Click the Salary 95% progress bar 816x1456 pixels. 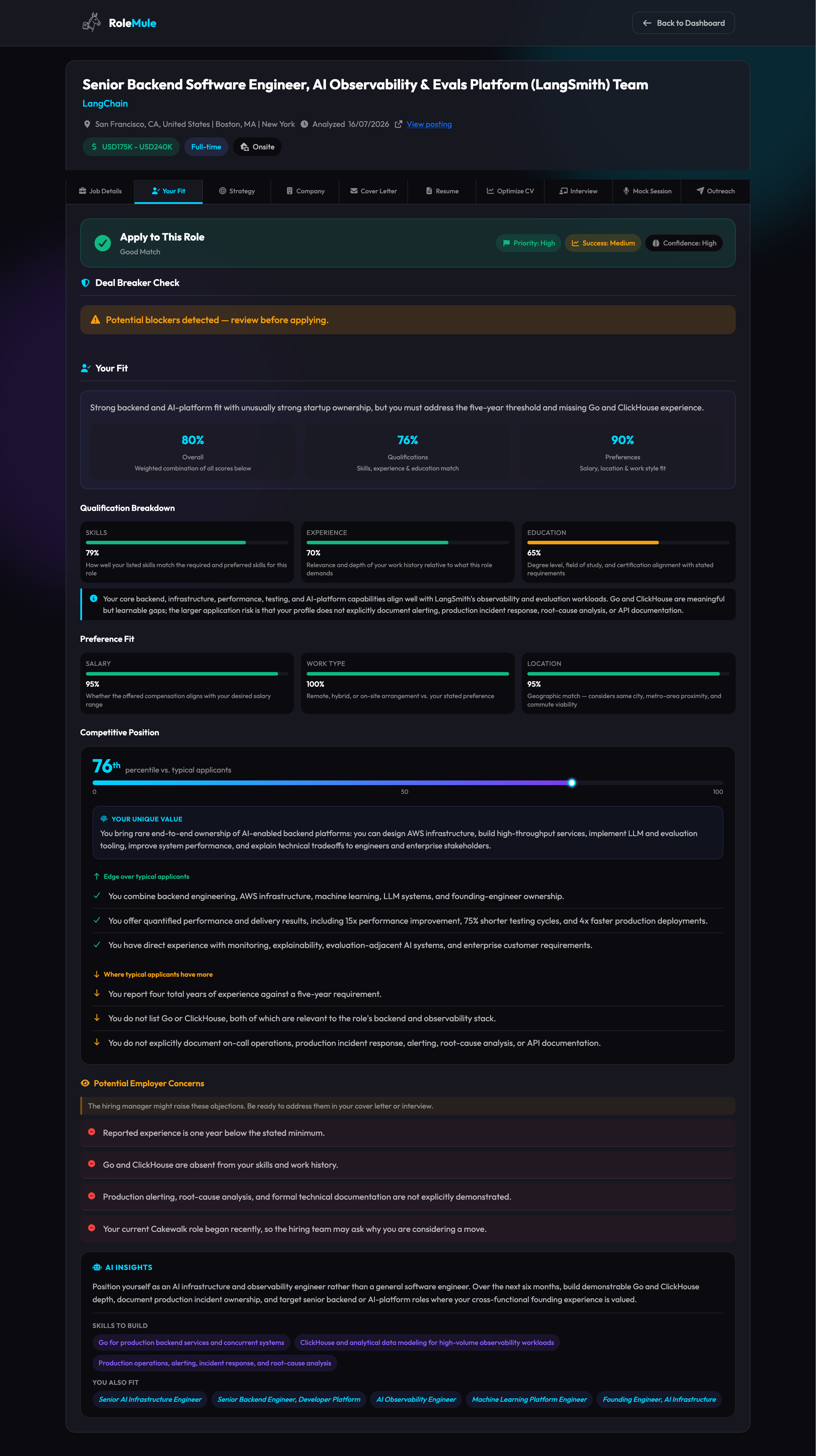coord(187,674)
